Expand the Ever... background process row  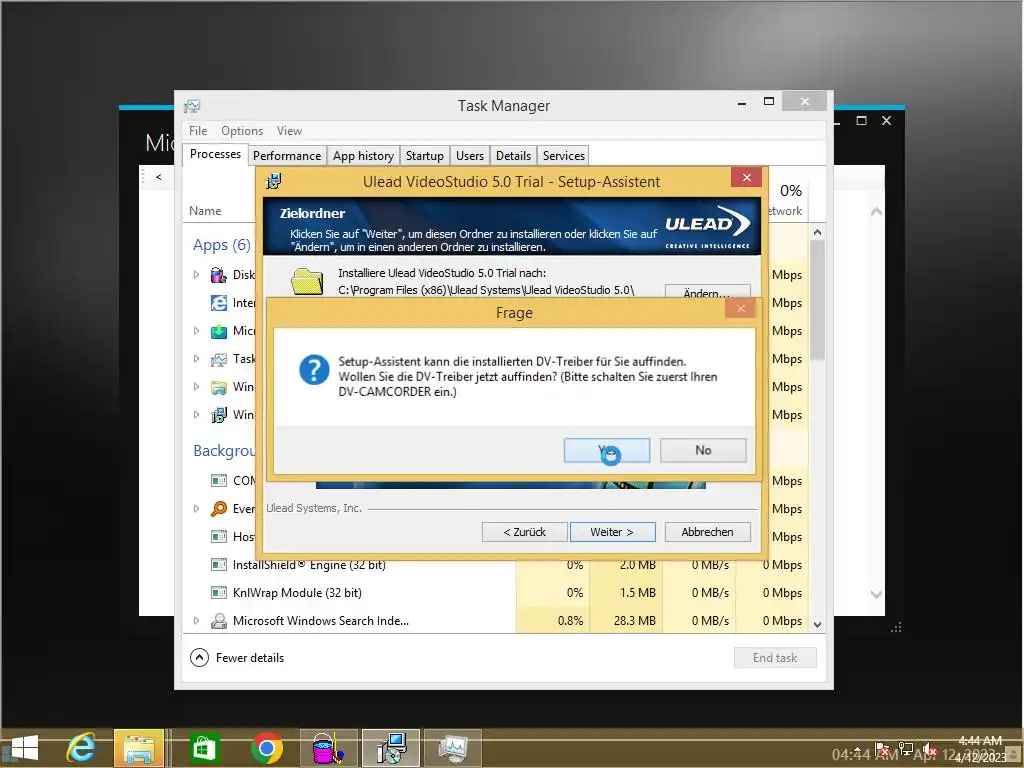196,508
